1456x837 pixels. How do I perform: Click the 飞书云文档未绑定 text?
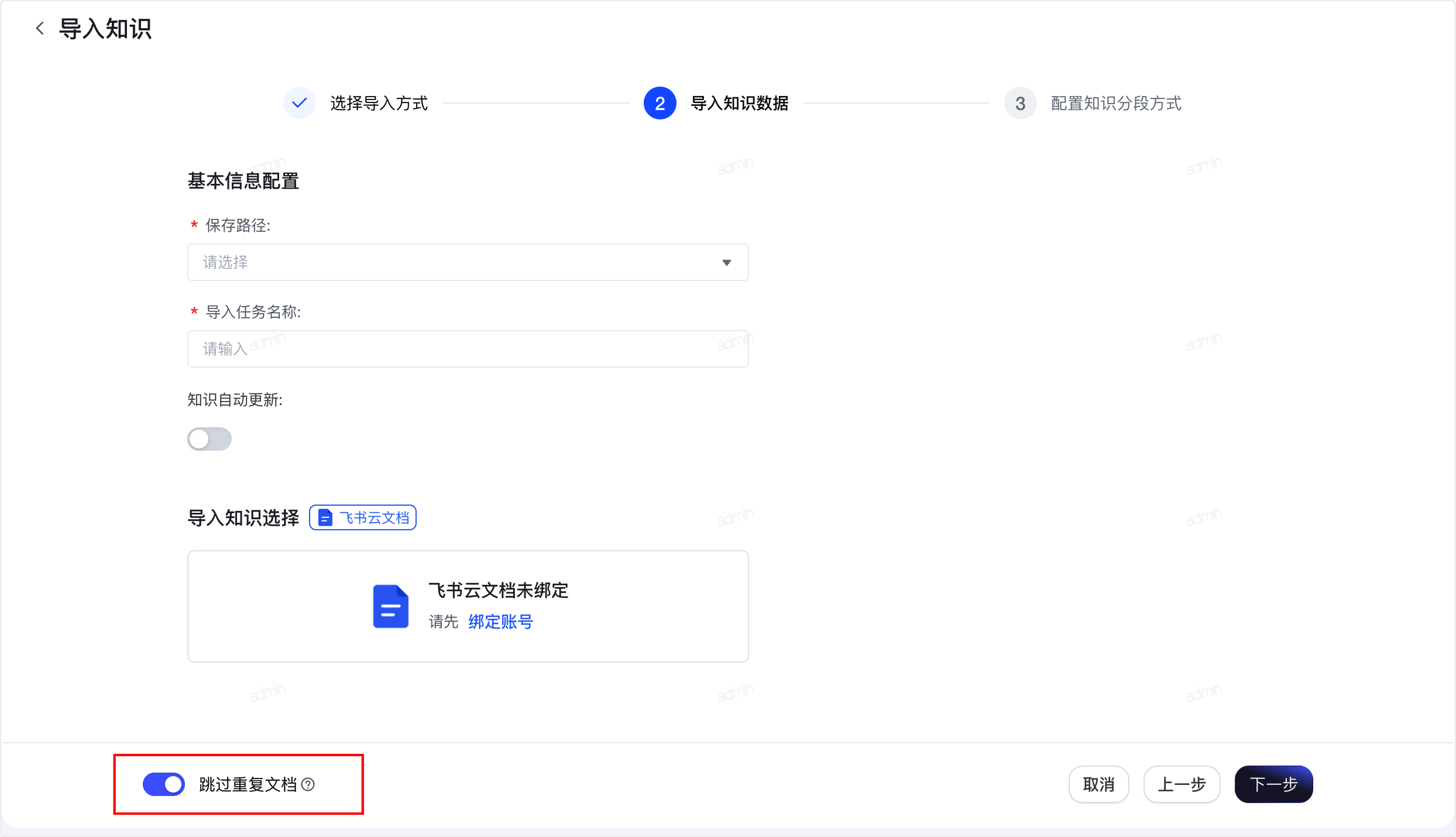pyautogui.click(x=499, y=590)
